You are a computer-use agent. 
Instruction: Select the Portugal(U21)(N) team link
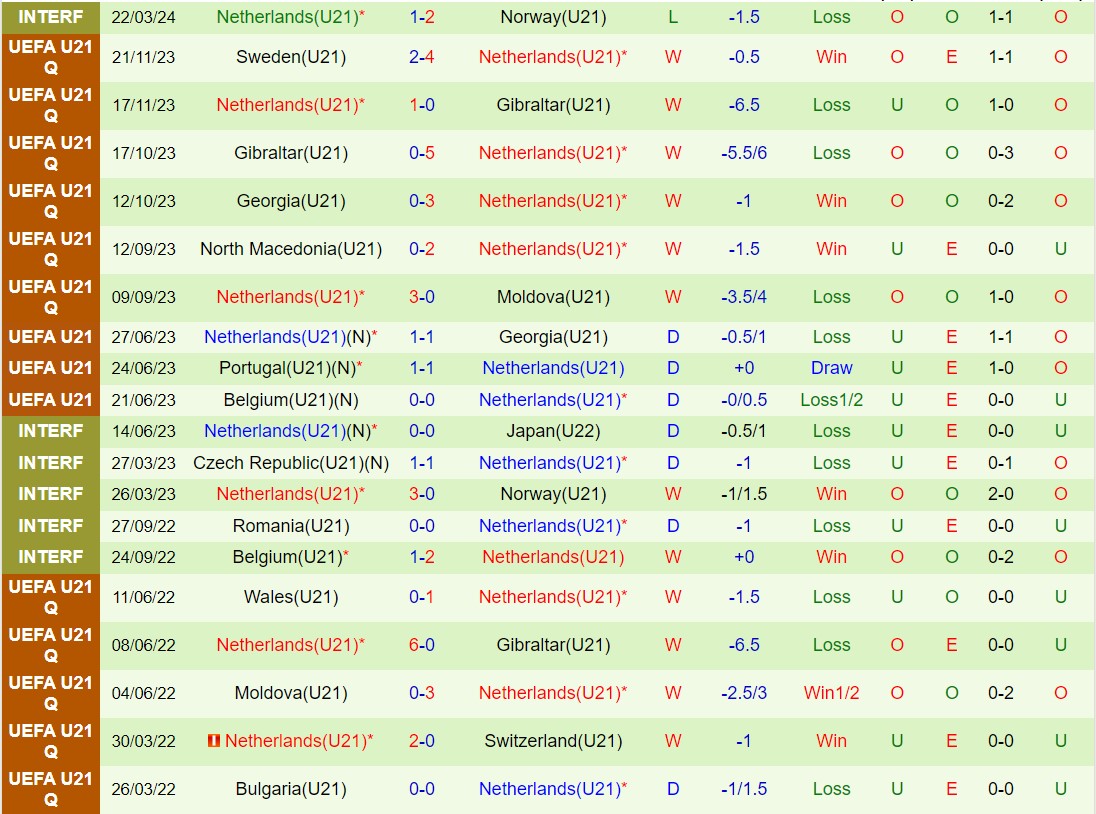tap(291, 368)
